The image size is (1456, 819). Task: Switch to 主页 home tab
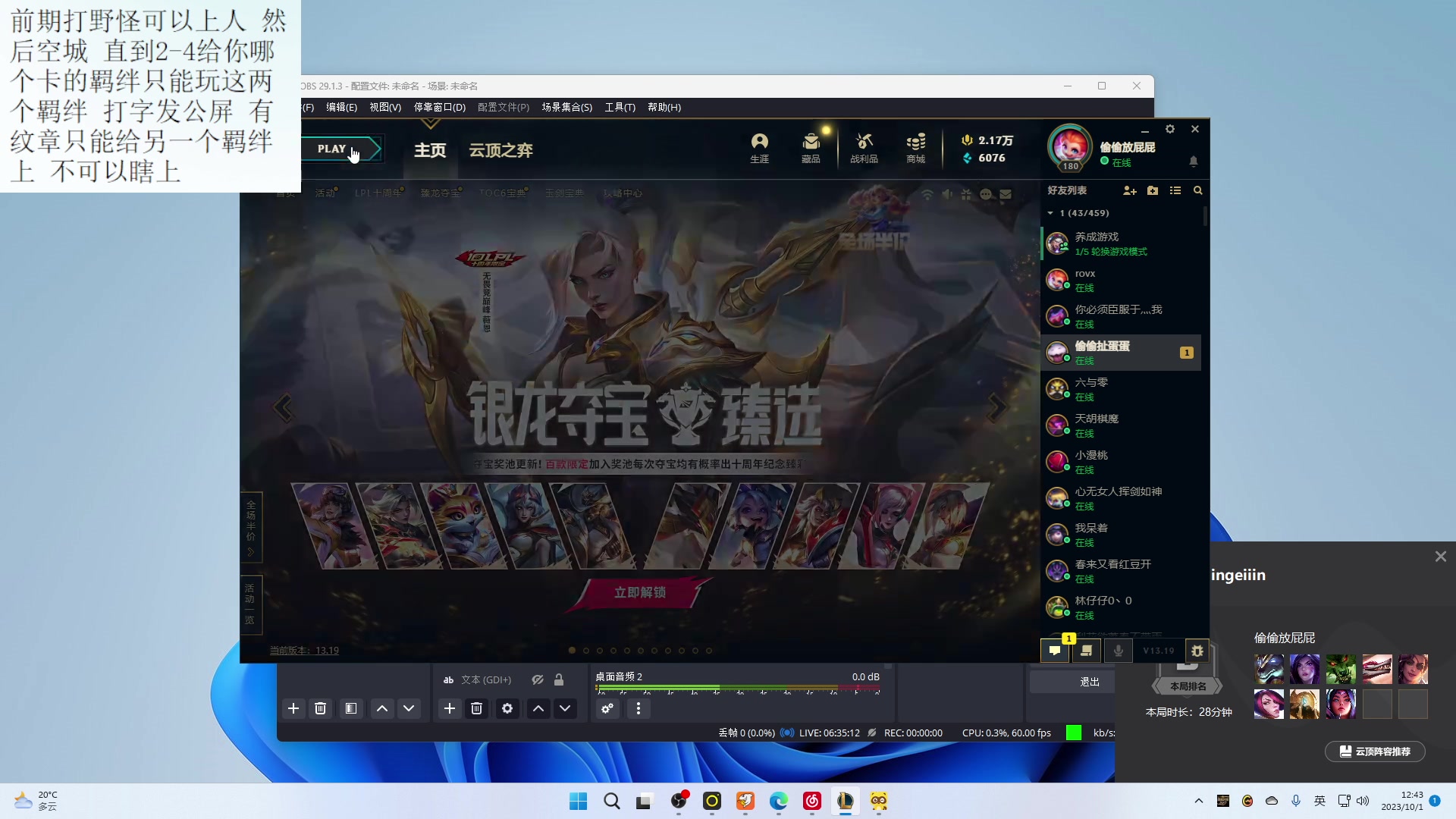430,150
